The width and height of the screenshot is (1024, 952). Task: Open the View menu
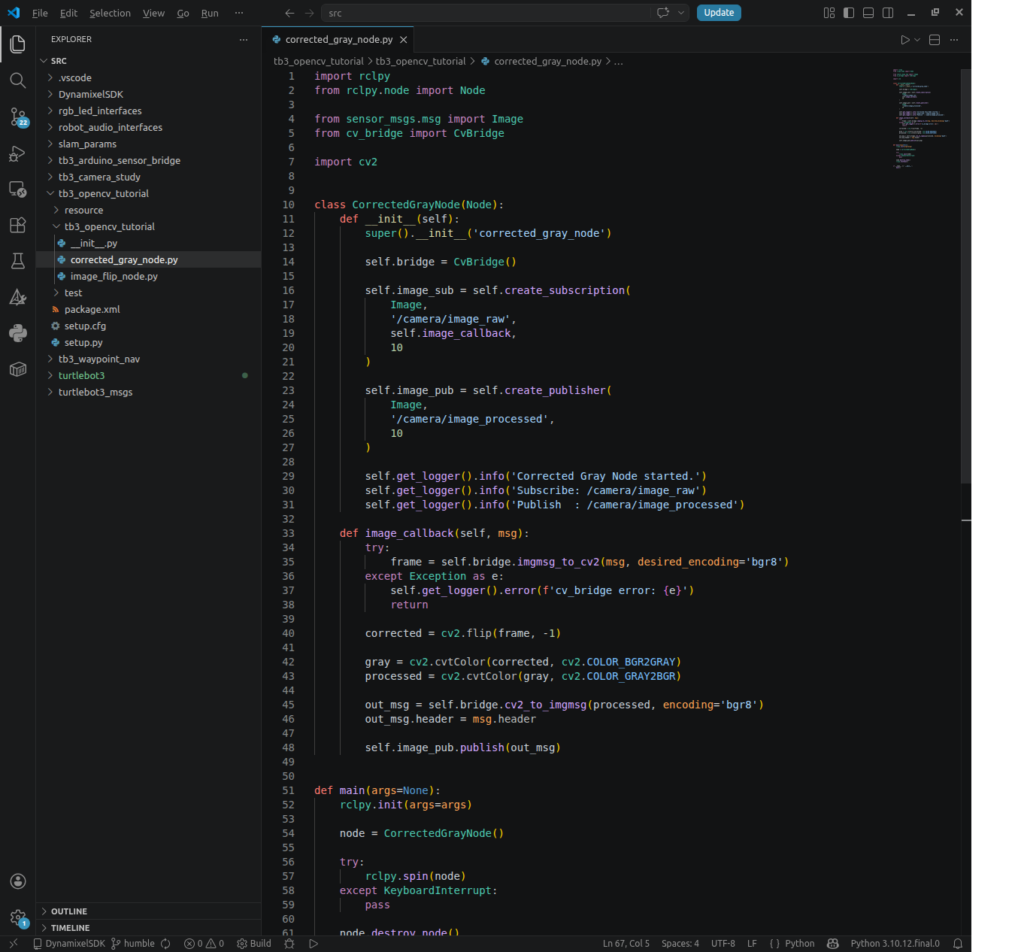pos(153,13)
